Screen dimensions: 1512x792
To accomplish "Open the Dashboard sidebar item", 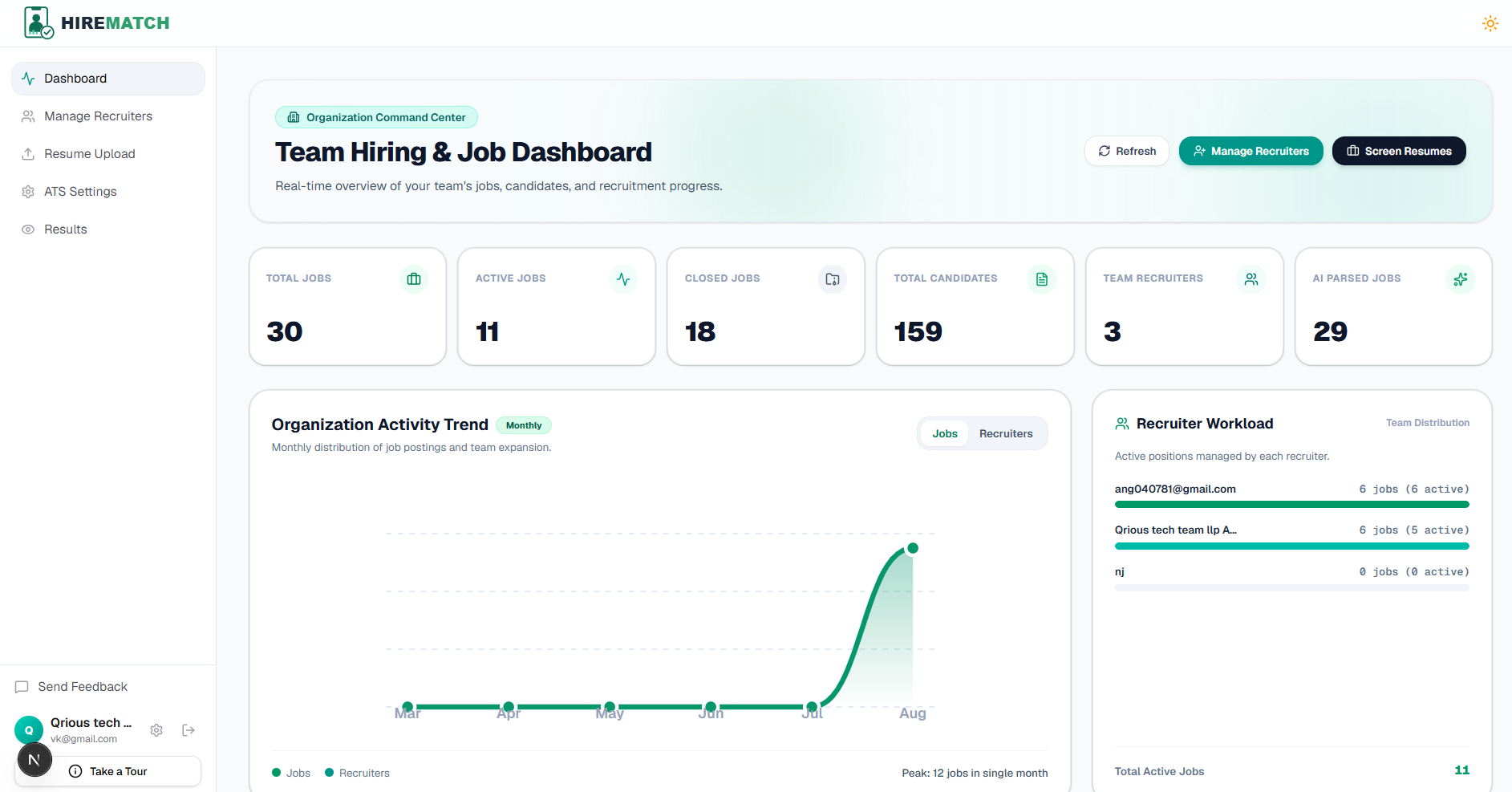I will click(x=108, y=79).
